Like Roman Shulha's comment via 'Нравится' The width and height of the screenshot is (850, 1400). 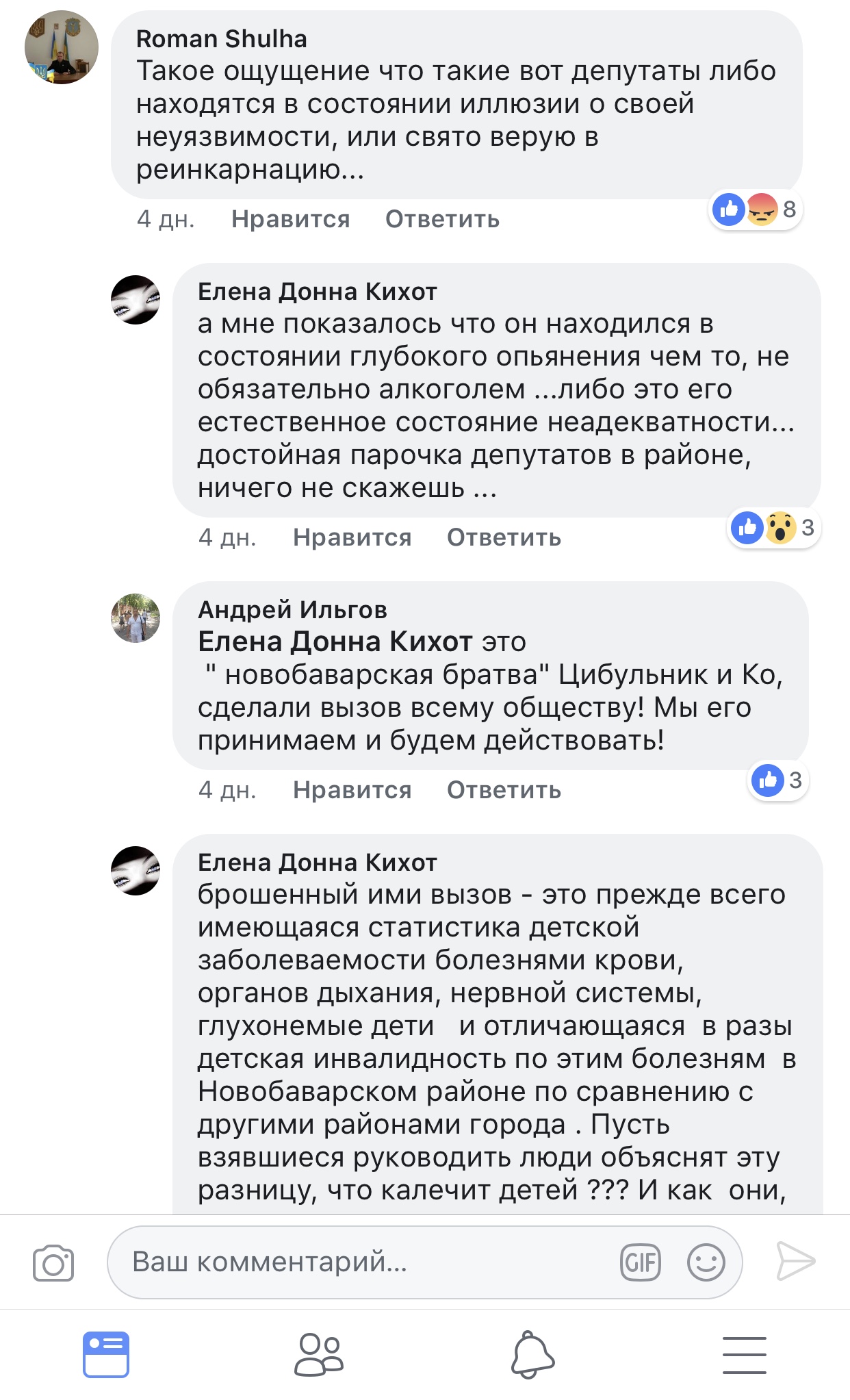291,219
